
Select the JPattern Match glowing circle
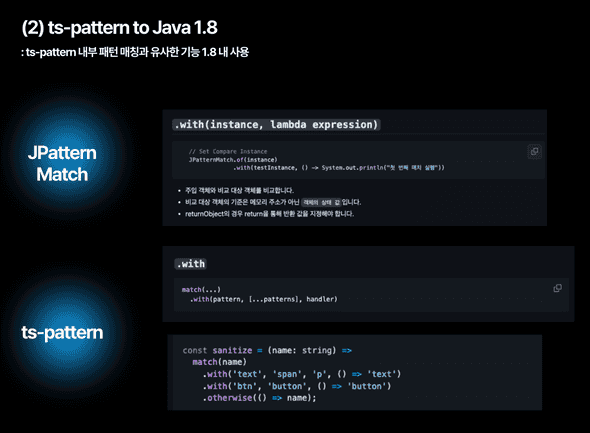pos(62,164)
